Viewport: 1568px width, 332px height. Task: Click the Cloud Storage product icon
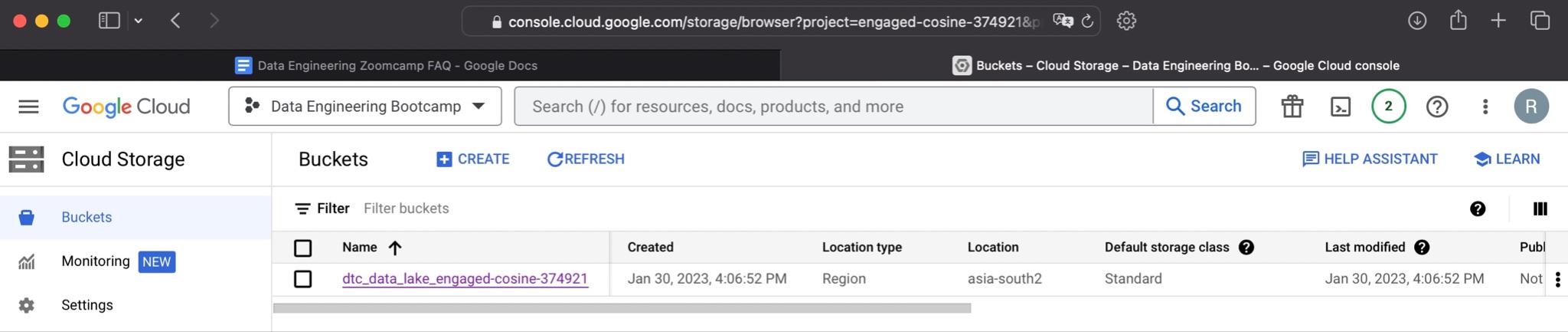(x=27, y=159)
